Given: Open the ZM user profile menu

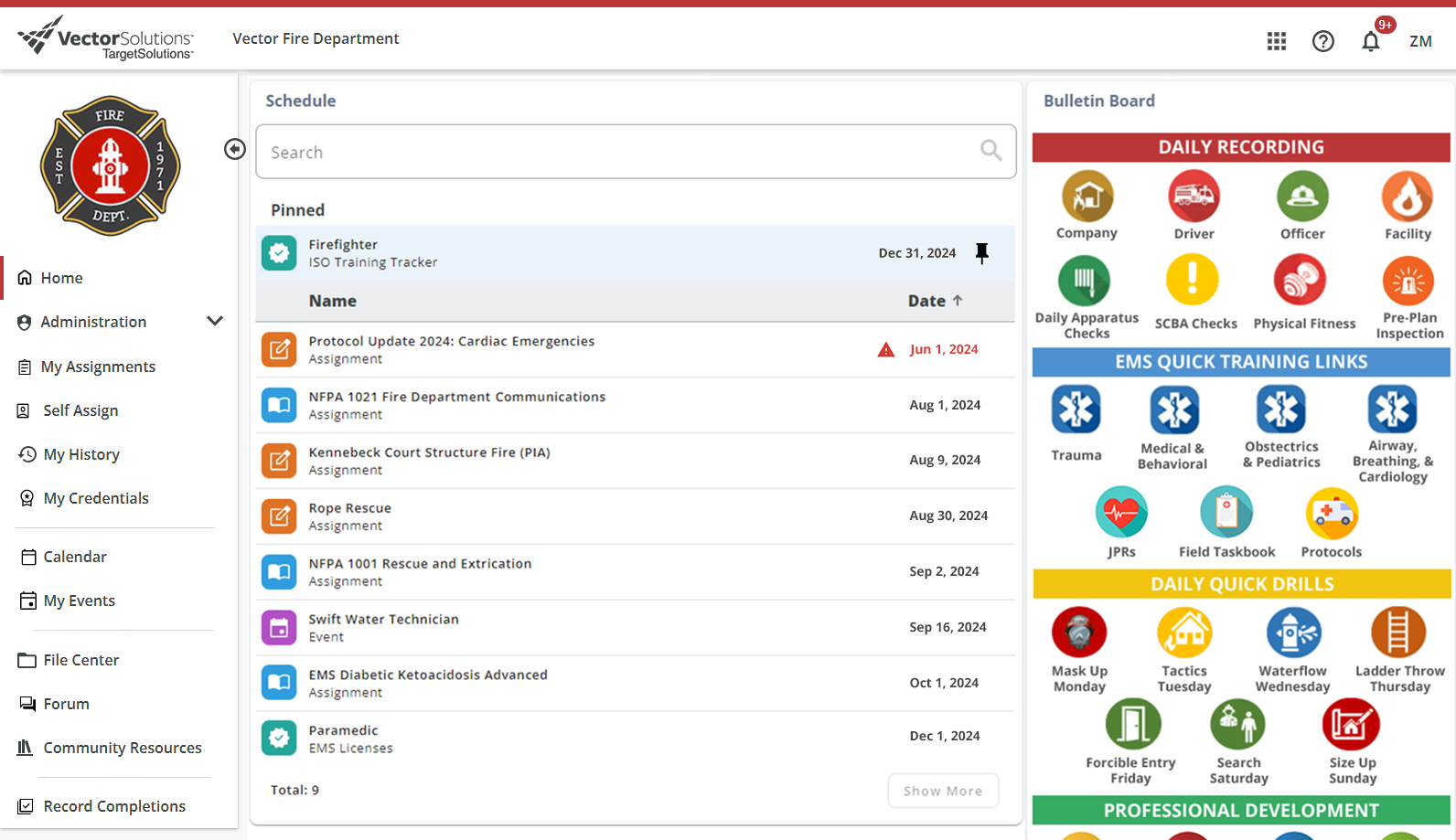Looking at the screenshot, I should (x=1420, y=41).
